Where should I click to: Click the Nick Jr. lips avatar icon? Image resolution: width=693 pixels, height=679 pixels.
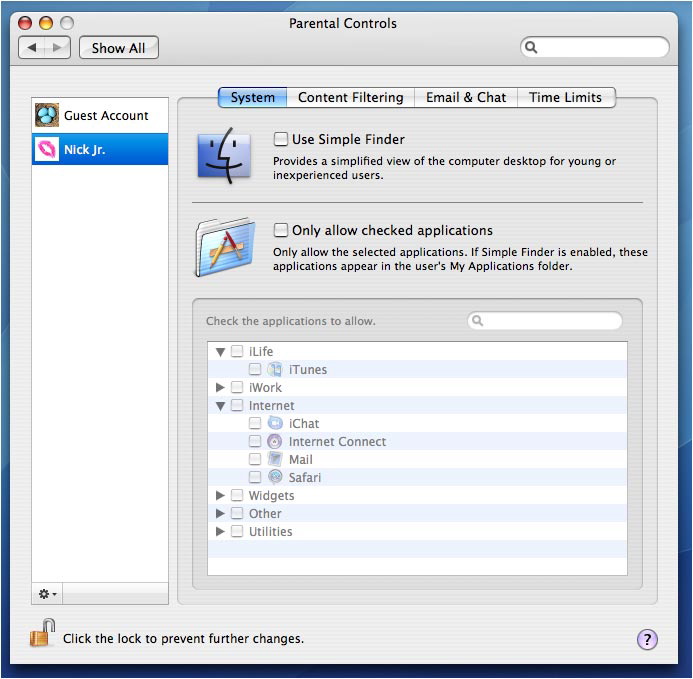click(x=47, y=149)
